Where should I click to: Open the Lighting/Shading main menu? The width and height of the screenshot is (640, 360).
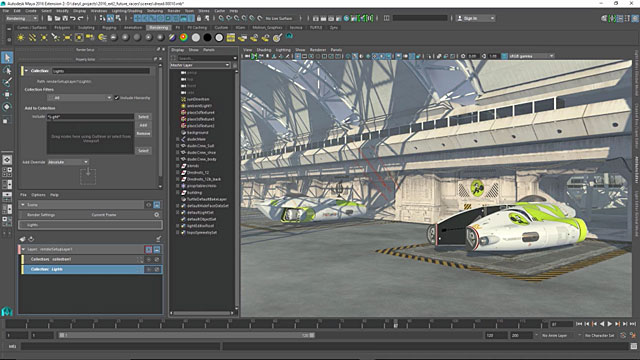tap(127, 11)
